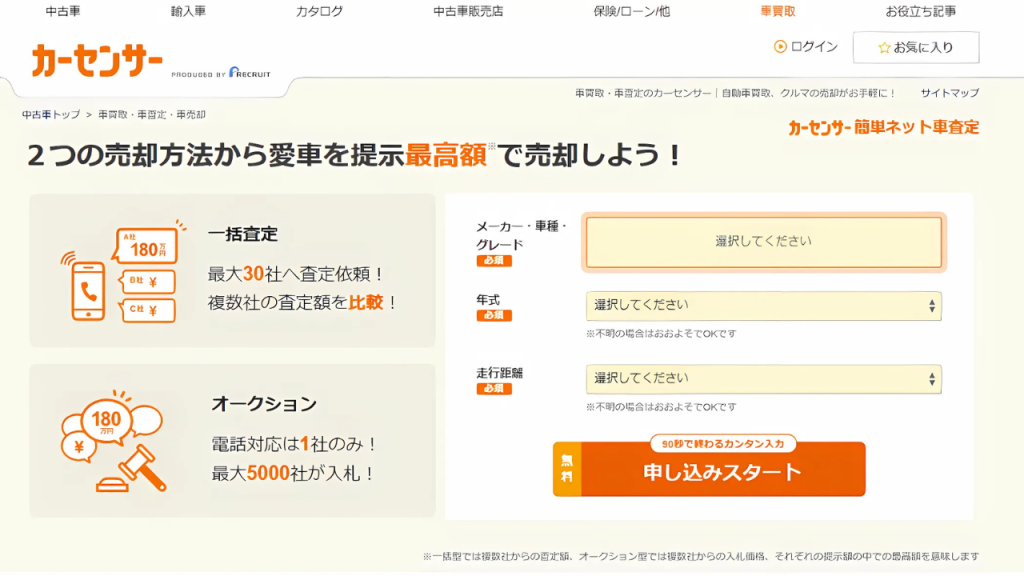Open the 輸入車 menu tab
The width and height of the screenshot is (1024, 576).
(188, 11)
